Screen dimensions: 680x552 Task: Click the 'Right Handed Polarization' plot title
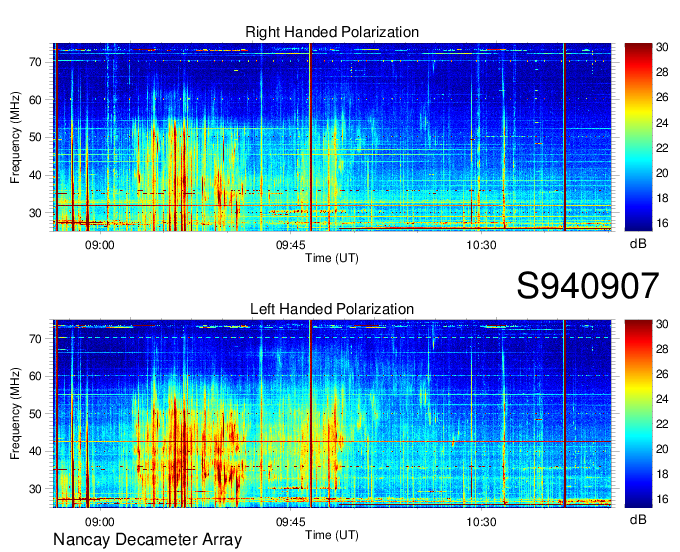[x=332, y=32]
